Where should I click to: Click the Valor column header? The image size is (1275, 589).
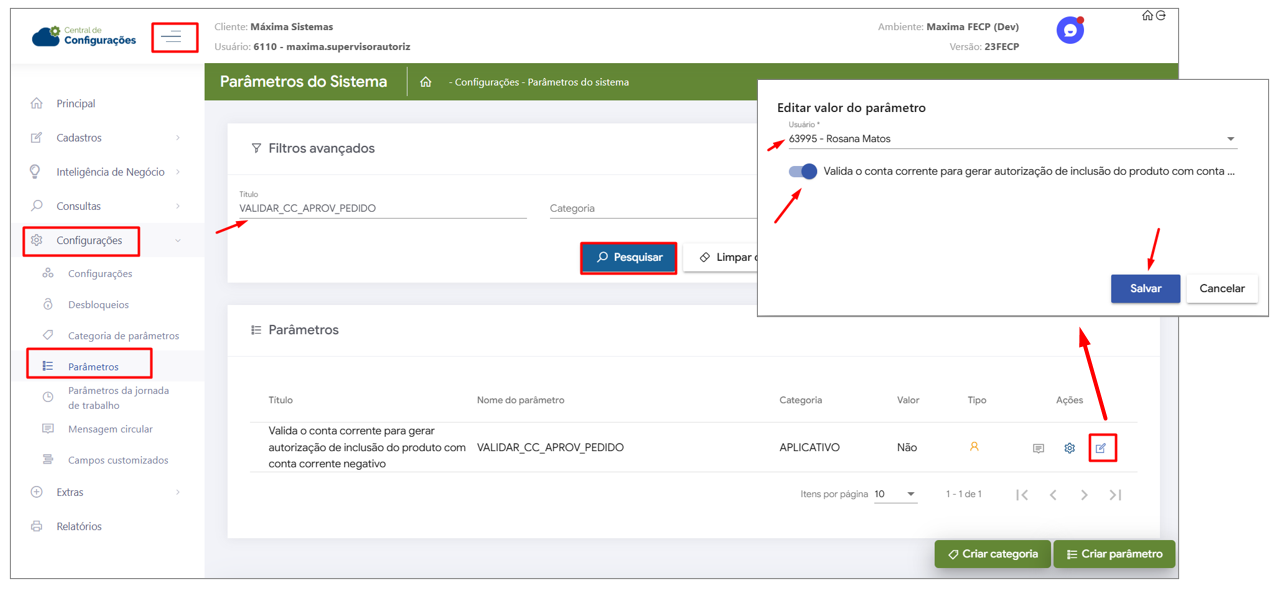(908, 400)
